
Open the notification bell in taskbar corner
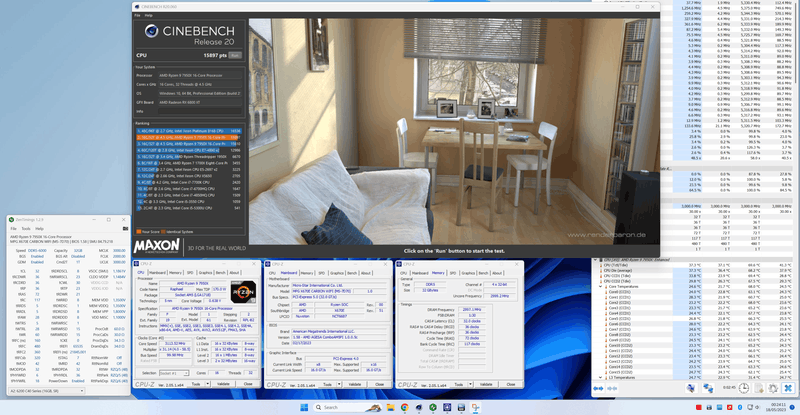[x=792, y=407]
